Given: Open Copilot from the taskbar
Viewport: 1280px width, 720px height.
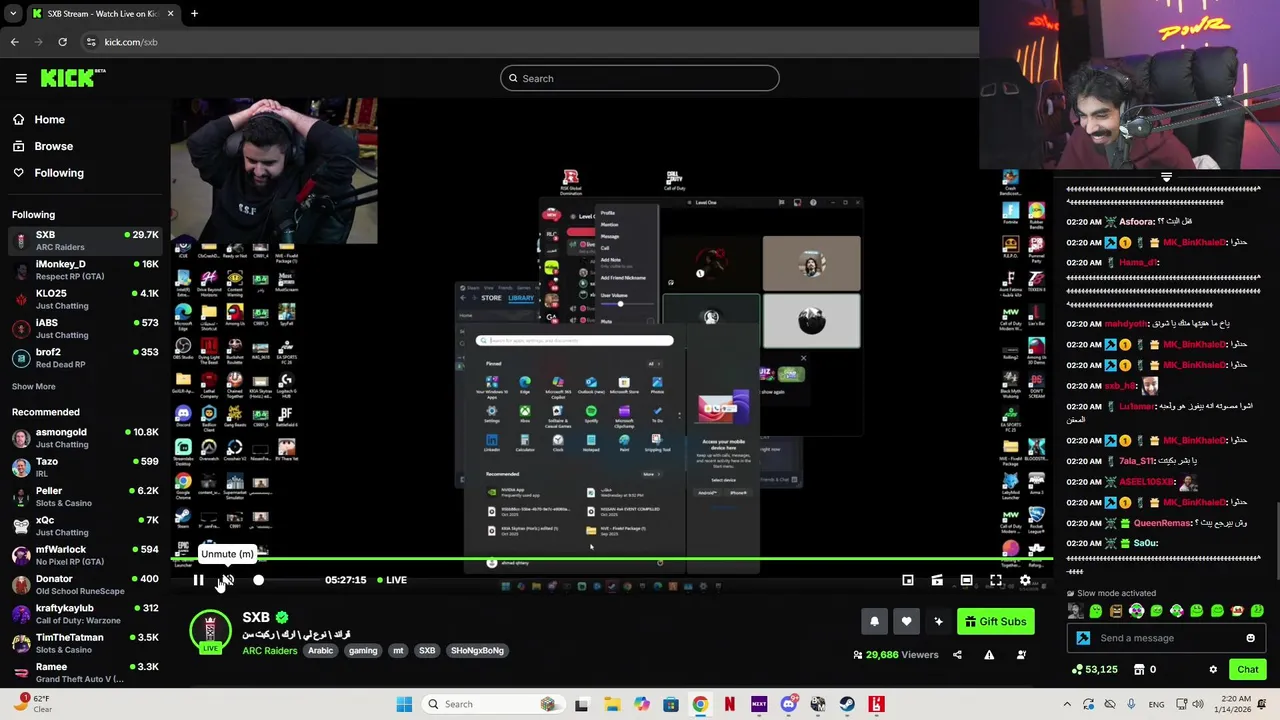Looking at the screenshot, I should (x=641, y=704).
